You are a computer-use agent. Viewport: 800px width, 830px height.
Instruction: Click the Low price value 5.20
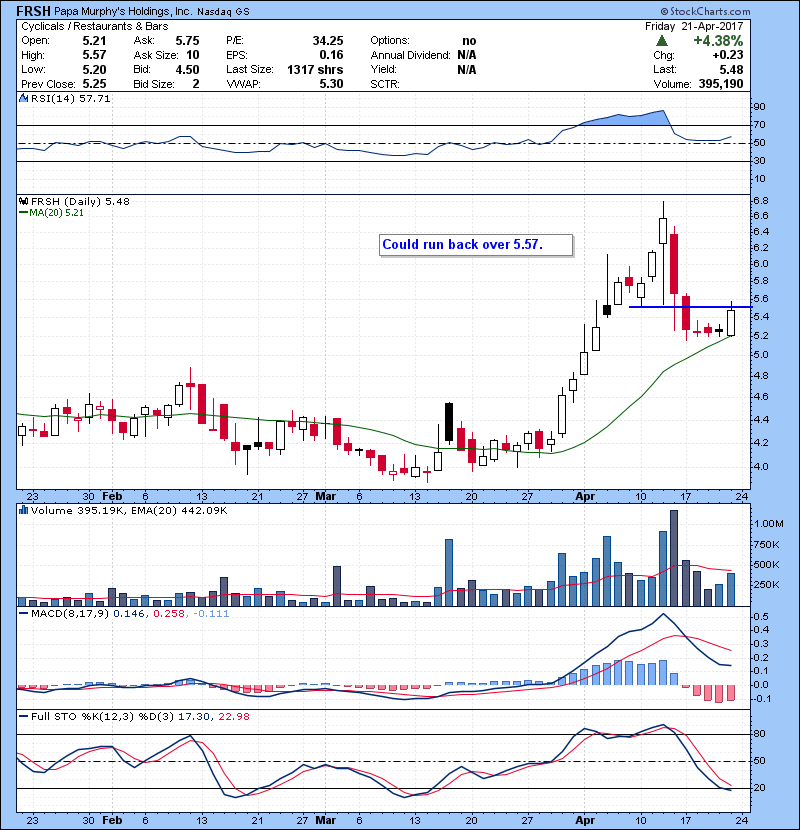coord(94,69)
